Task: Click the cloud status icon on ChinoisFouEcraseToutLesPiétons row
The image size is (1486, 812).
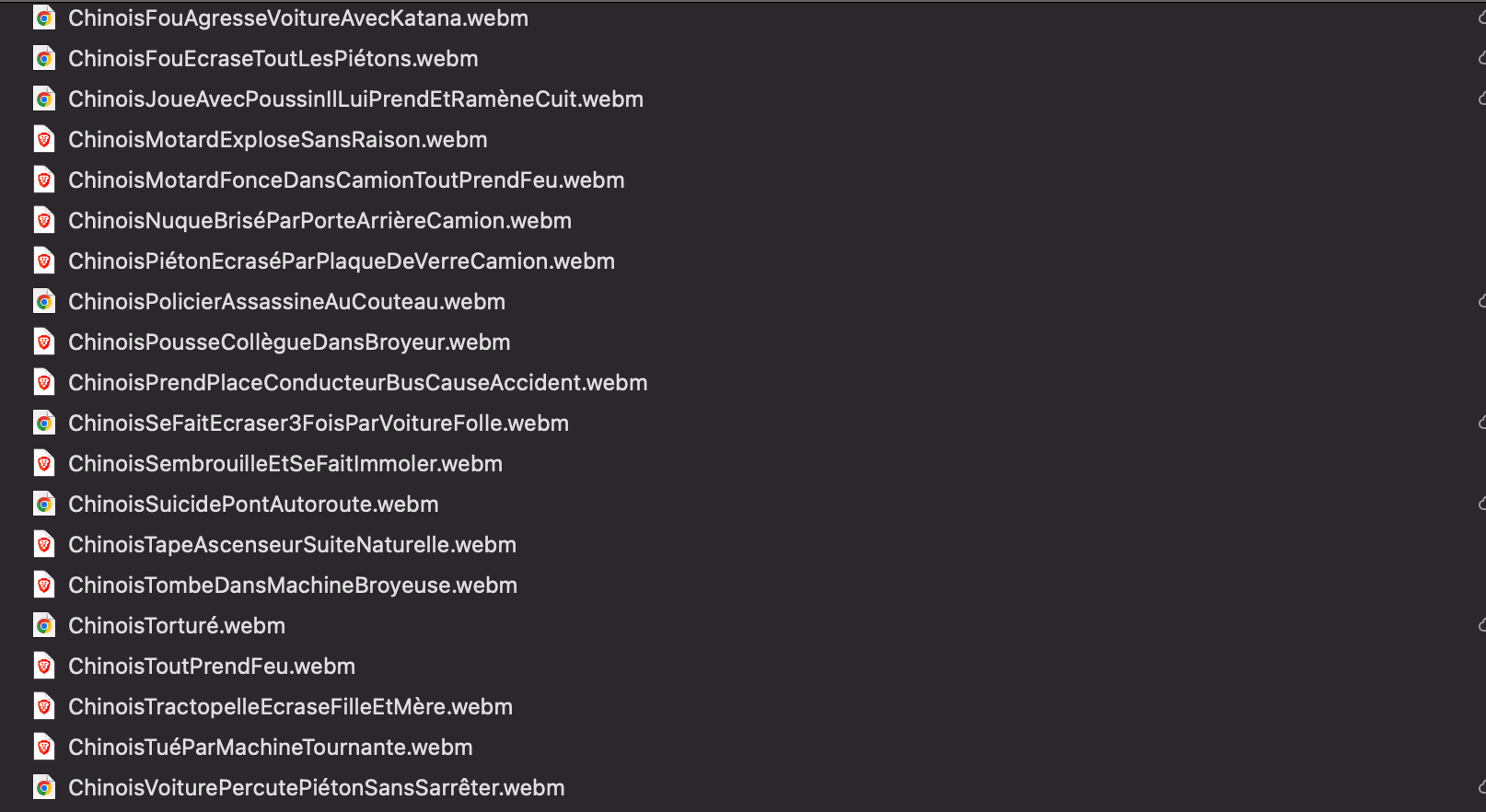Action: [1481, 59]
